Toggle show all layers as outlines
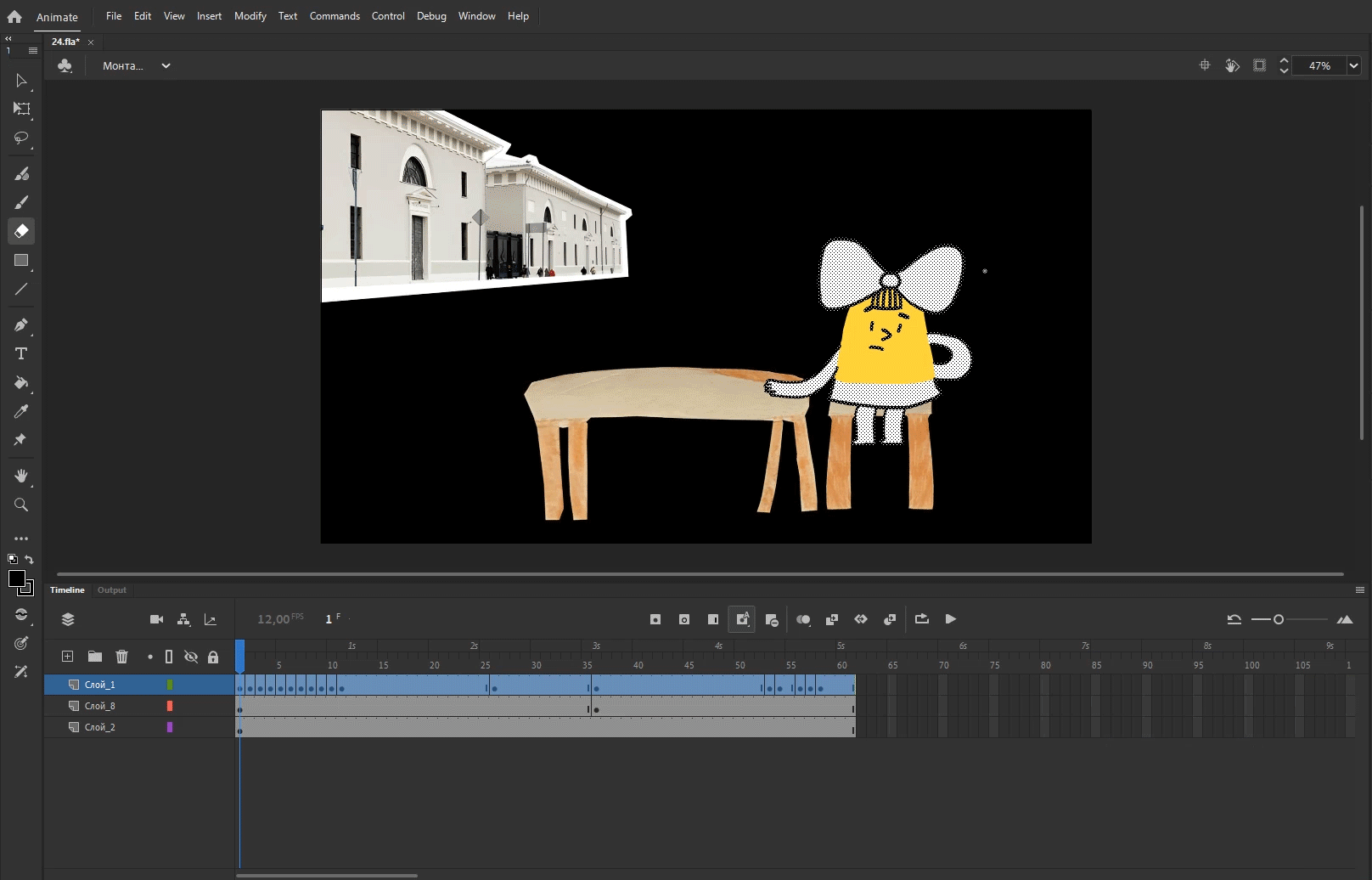Screen dimensions: 1372x880 point(169,657)
